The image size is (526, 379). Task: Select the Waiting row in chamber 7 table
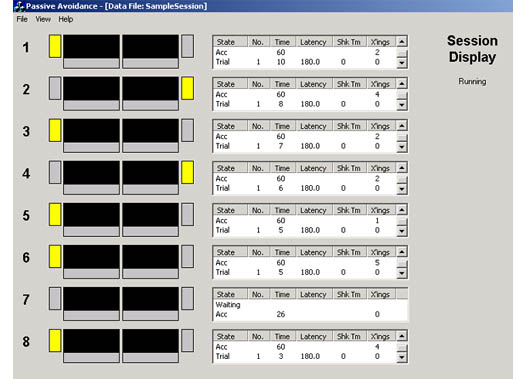click(x=310, y=305)
